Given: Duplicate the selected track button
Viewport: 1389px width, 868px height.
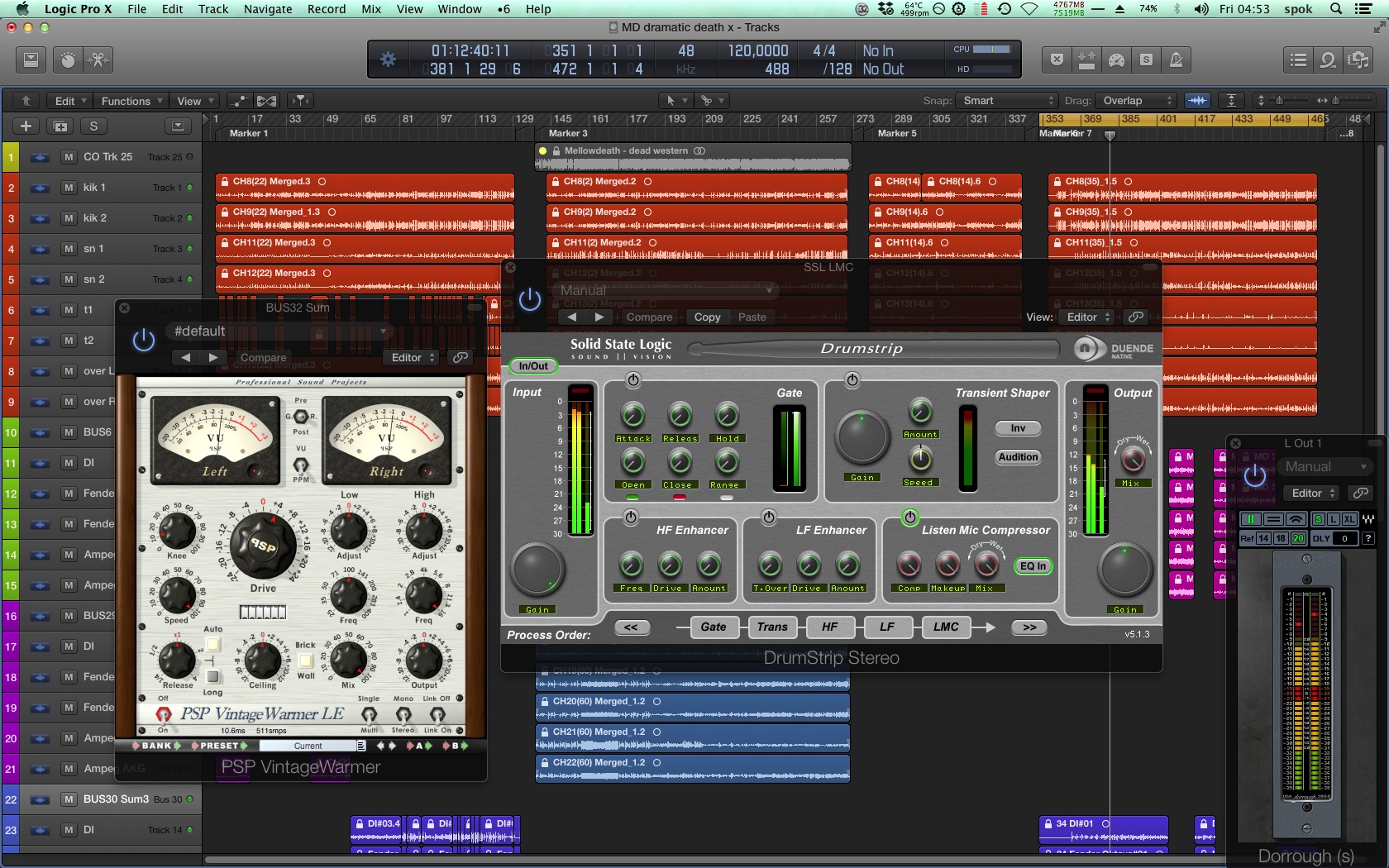Looking at the screenshot, I should click(x=60, y=126).
